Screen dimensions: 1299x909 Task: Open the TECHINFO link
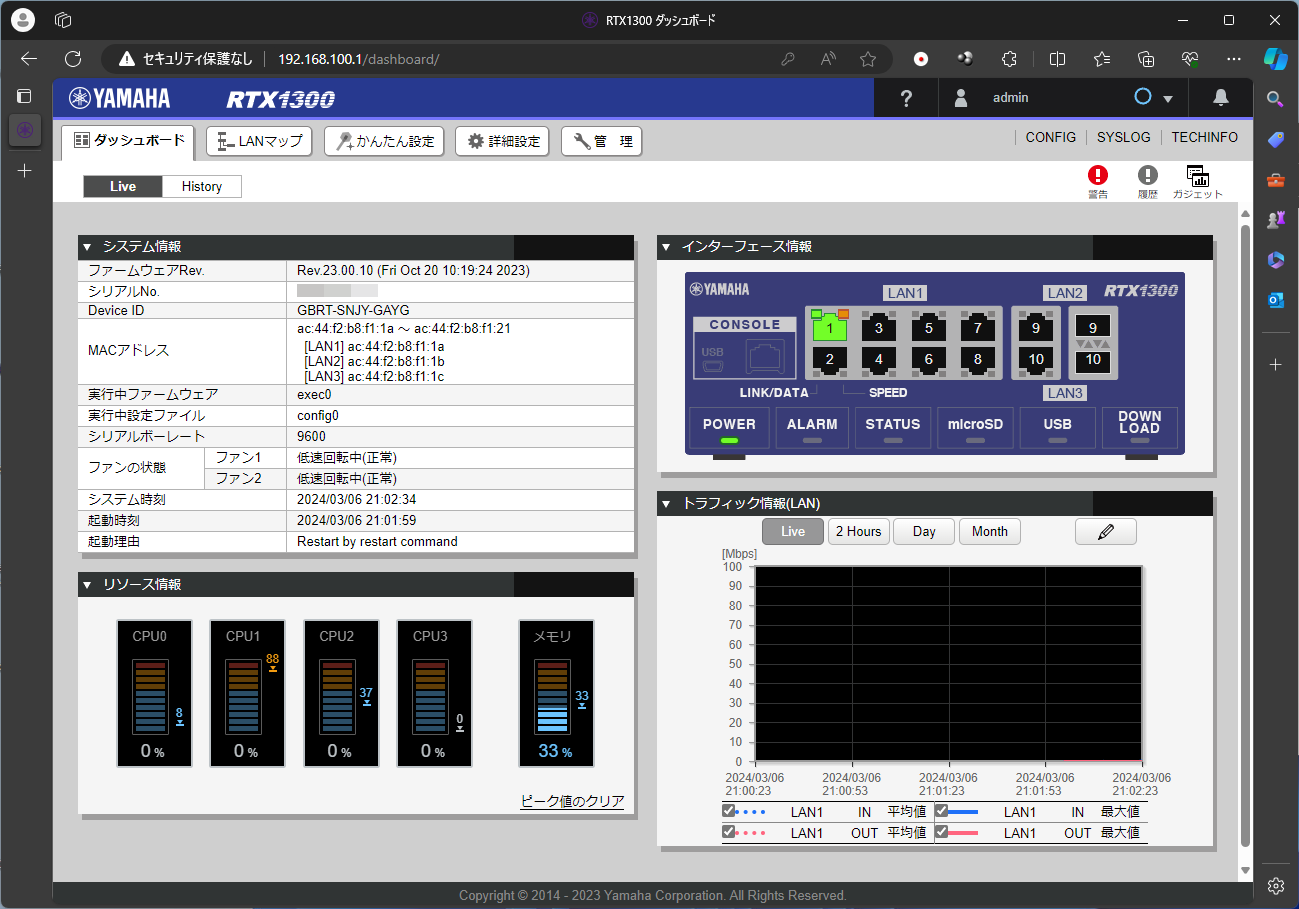(1205, 137)
